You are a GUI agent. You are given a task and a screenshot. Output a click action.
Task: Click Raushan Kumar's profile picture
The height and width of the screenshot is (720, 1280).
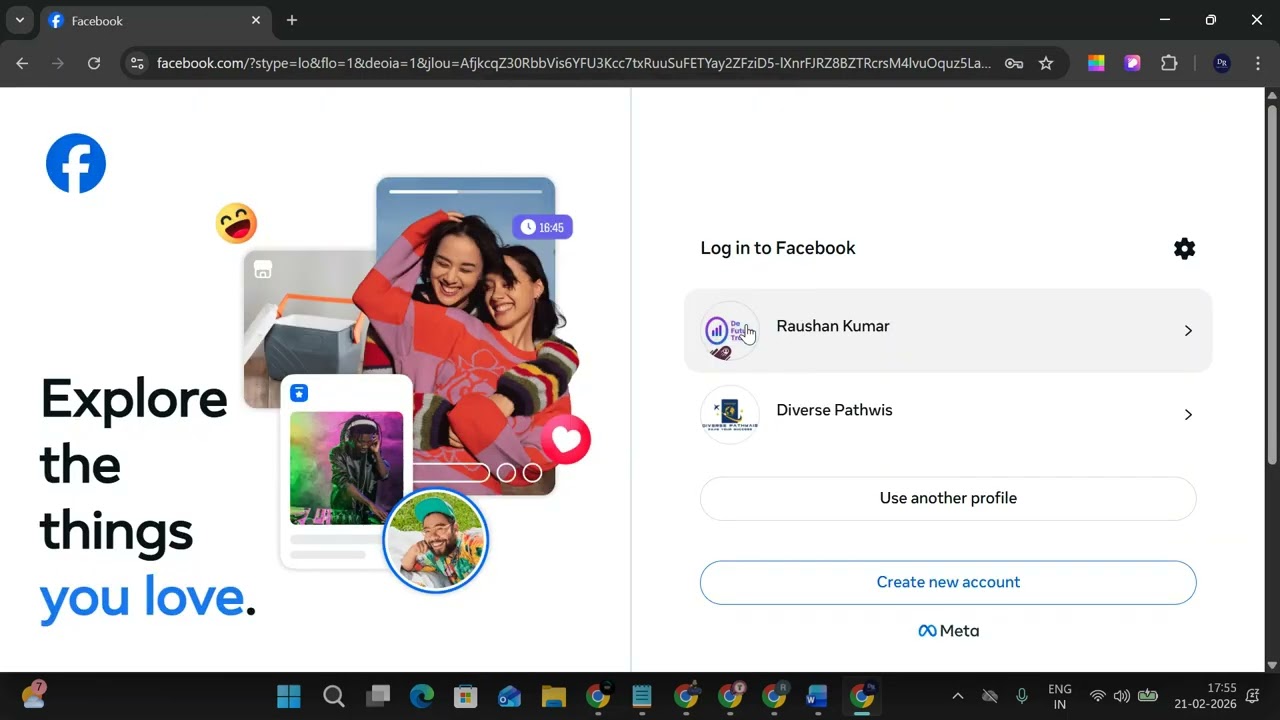tap(730, 331)
